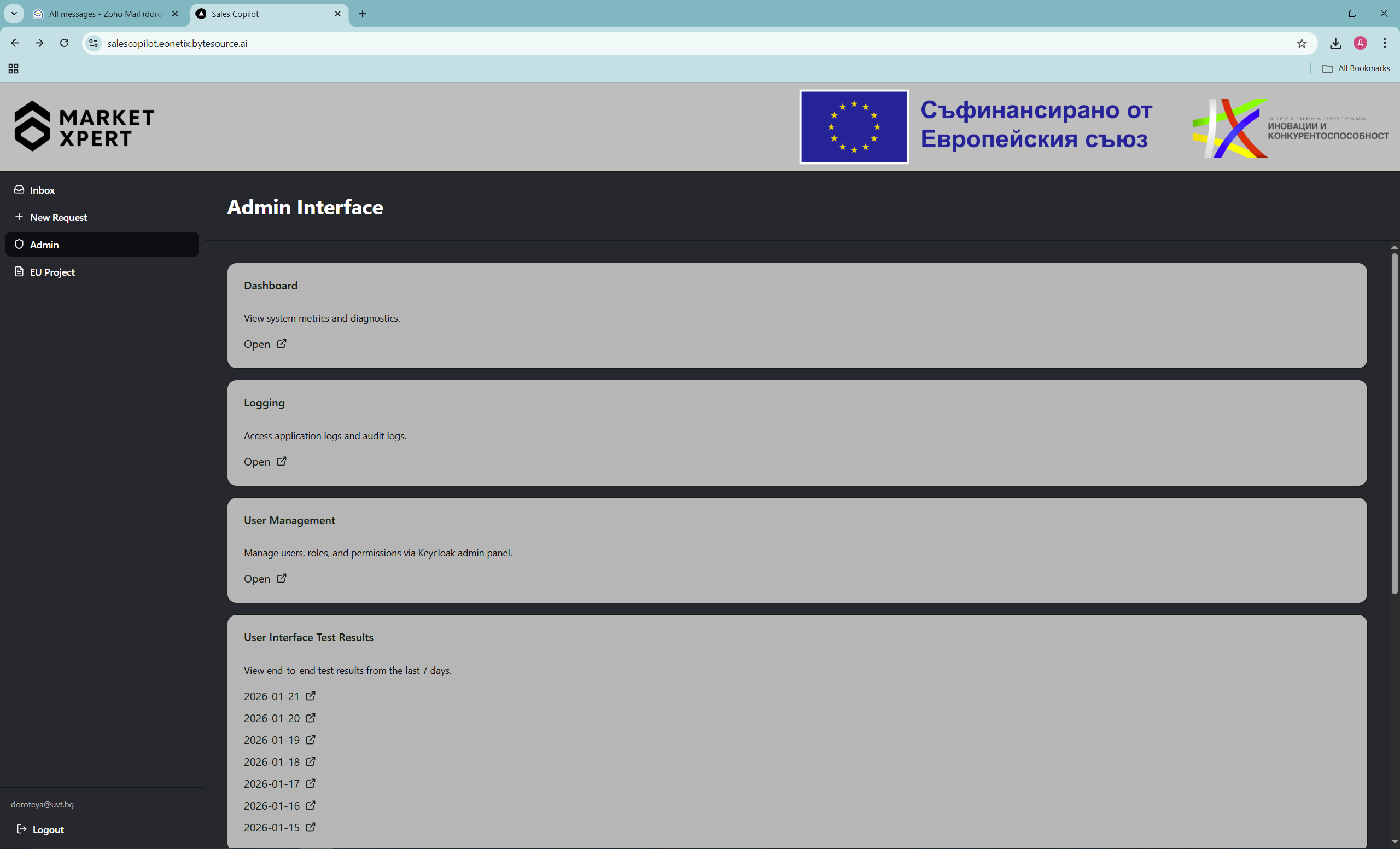The image size is (1400, 849).
Task: Open a new browser tab
Action: (x=363, y=14)
